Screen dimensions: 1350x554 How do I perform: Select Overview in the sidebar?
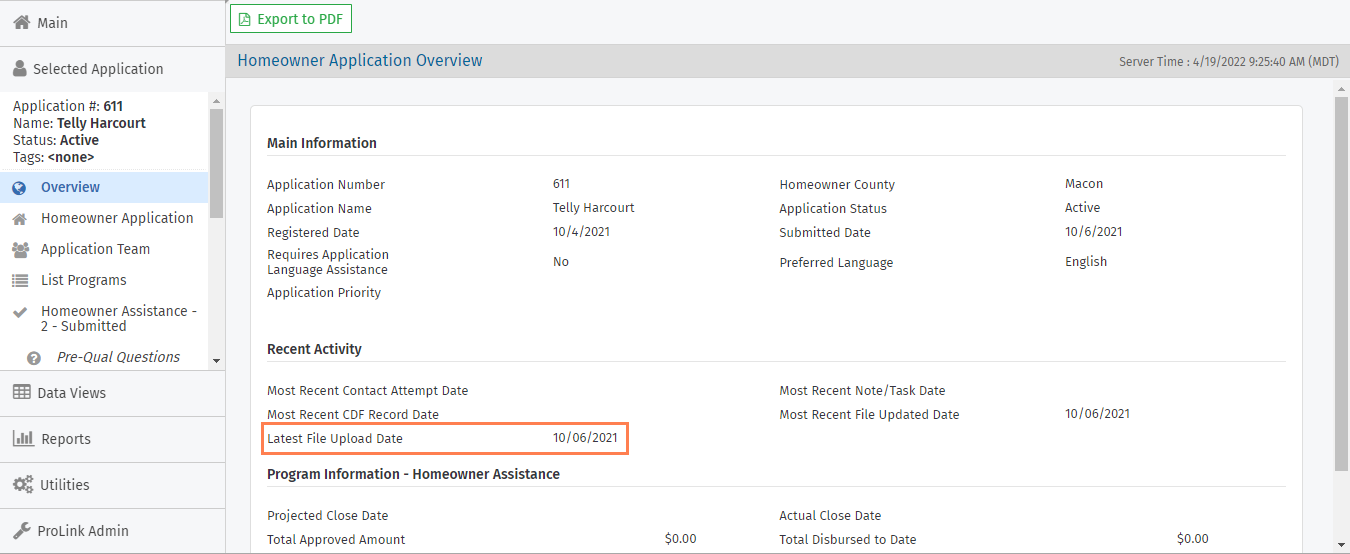[x=104, y=188]
